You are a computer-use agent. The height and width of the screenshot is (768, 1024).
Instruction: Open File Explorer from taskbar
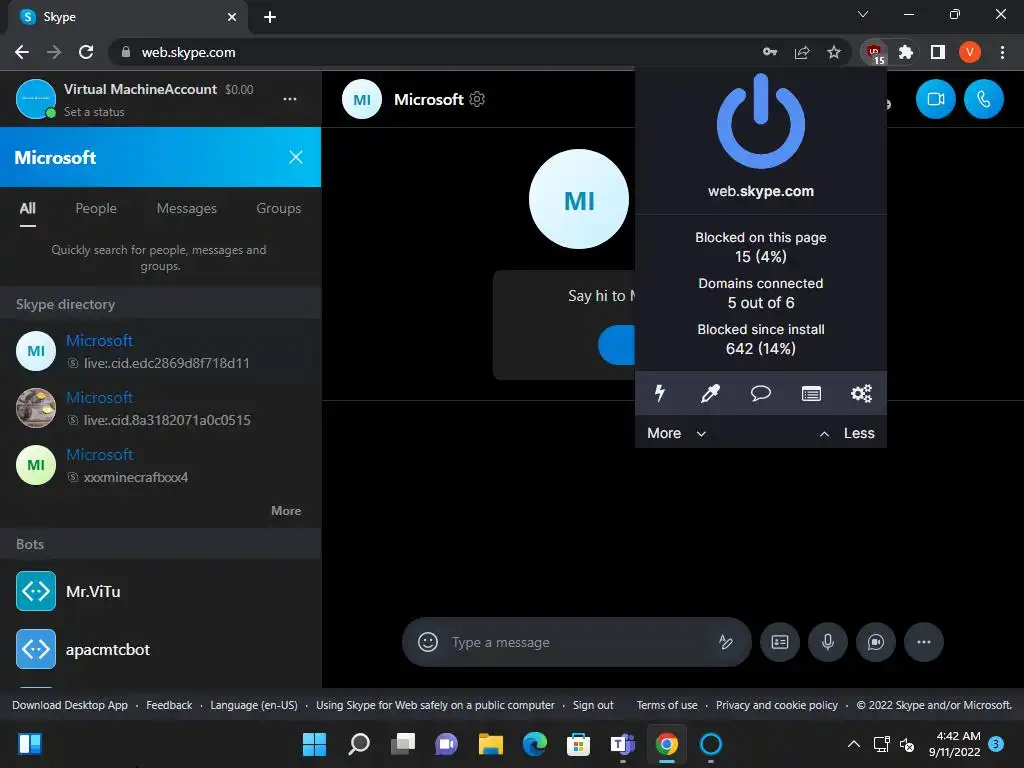(490, 744)
